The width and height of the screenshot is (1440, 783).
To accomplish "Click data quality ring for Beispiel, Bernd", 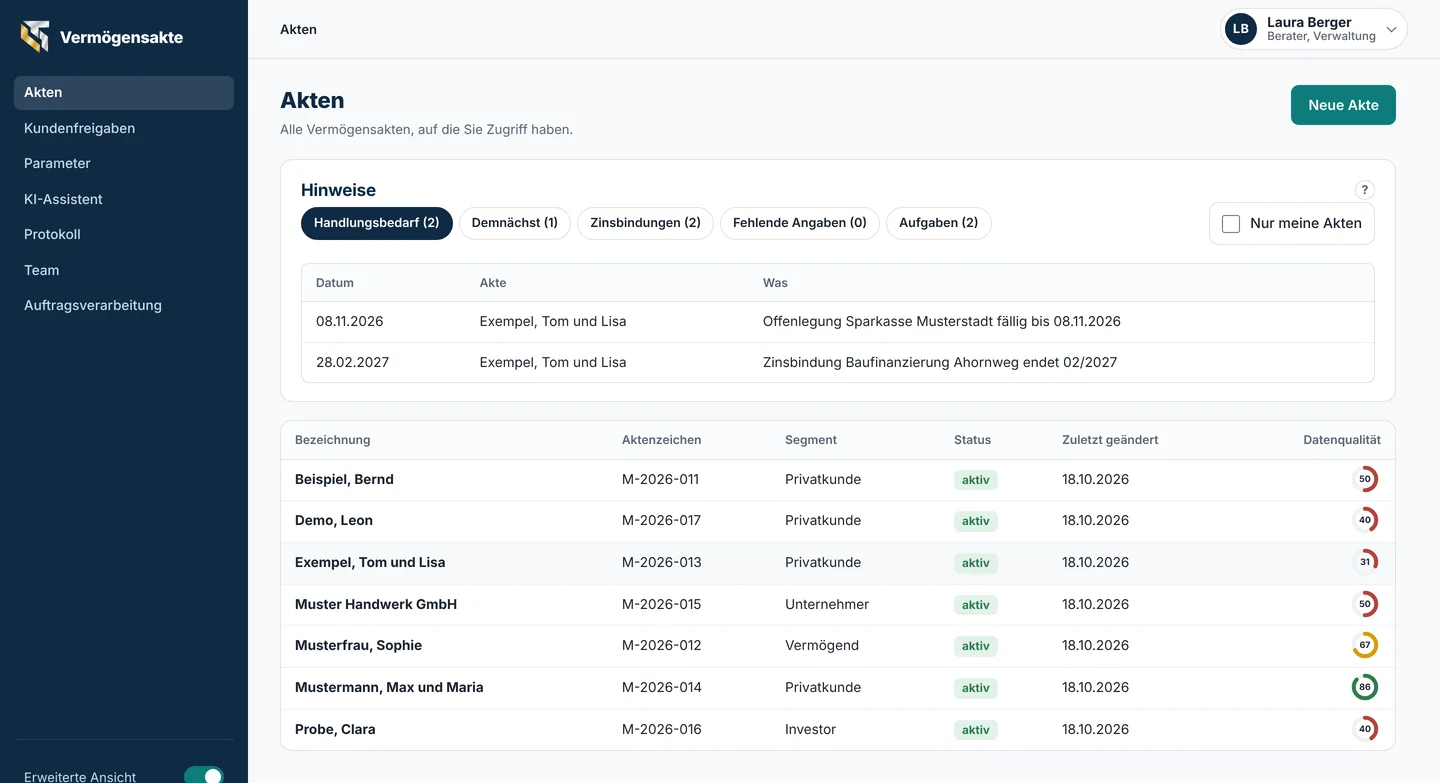I will [x=1365, y=479].
